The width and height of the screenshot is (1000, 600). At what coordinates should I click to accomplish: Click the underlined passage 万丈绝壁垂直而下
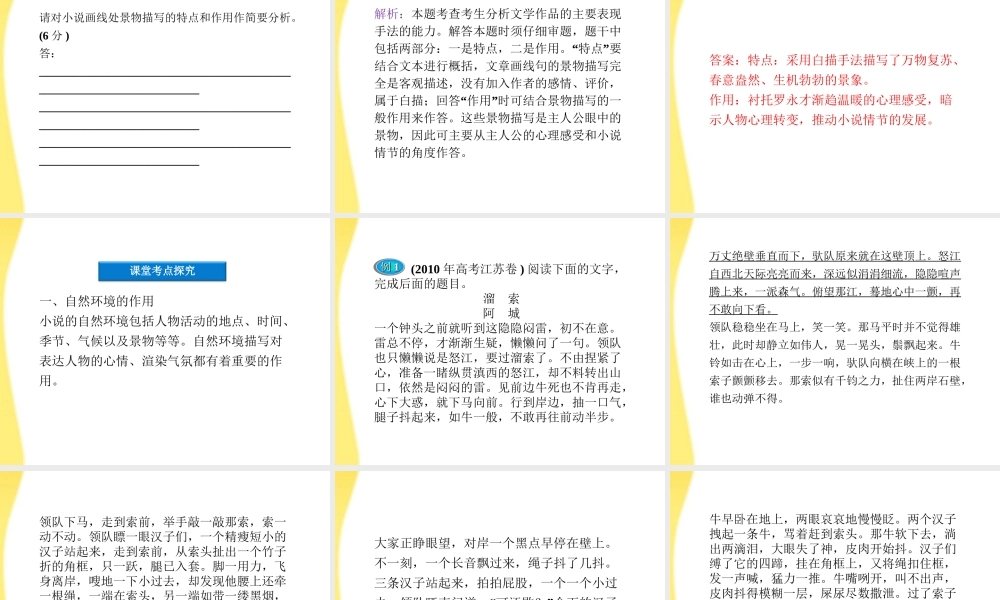click(x=835, y=282)
